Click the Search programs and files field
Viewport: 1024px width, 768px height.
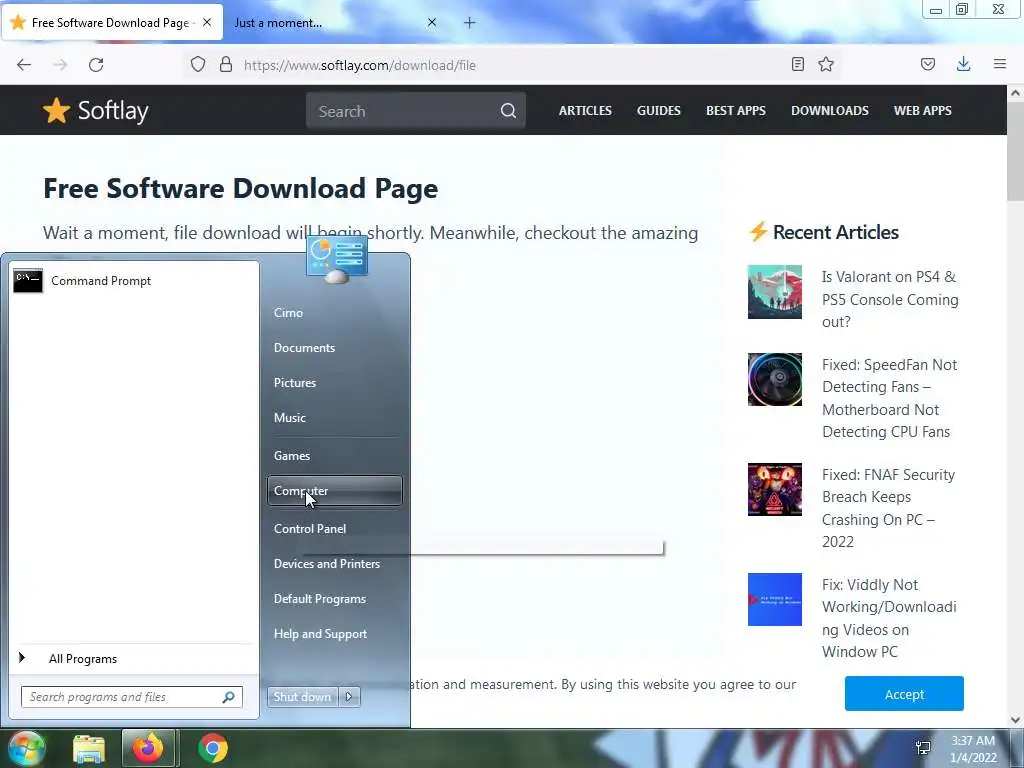coord(132,697)
